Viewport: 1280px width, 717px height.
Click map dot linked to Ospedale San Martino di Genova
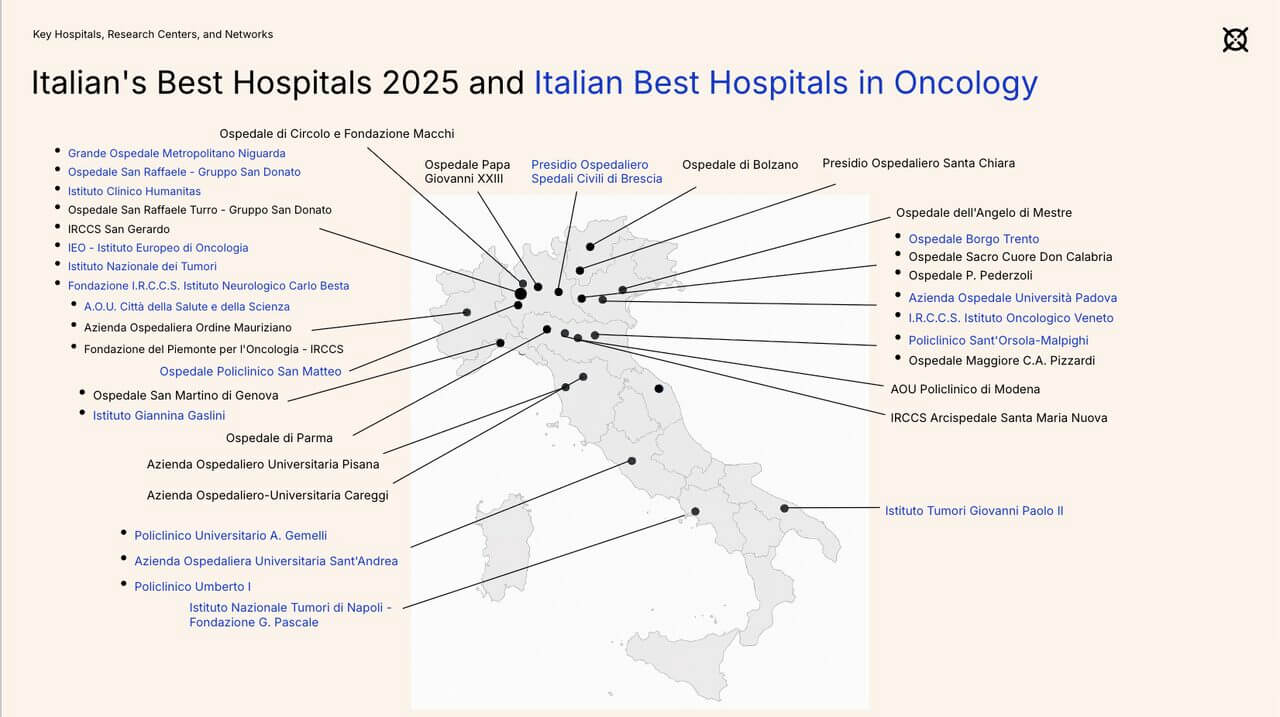501,343
